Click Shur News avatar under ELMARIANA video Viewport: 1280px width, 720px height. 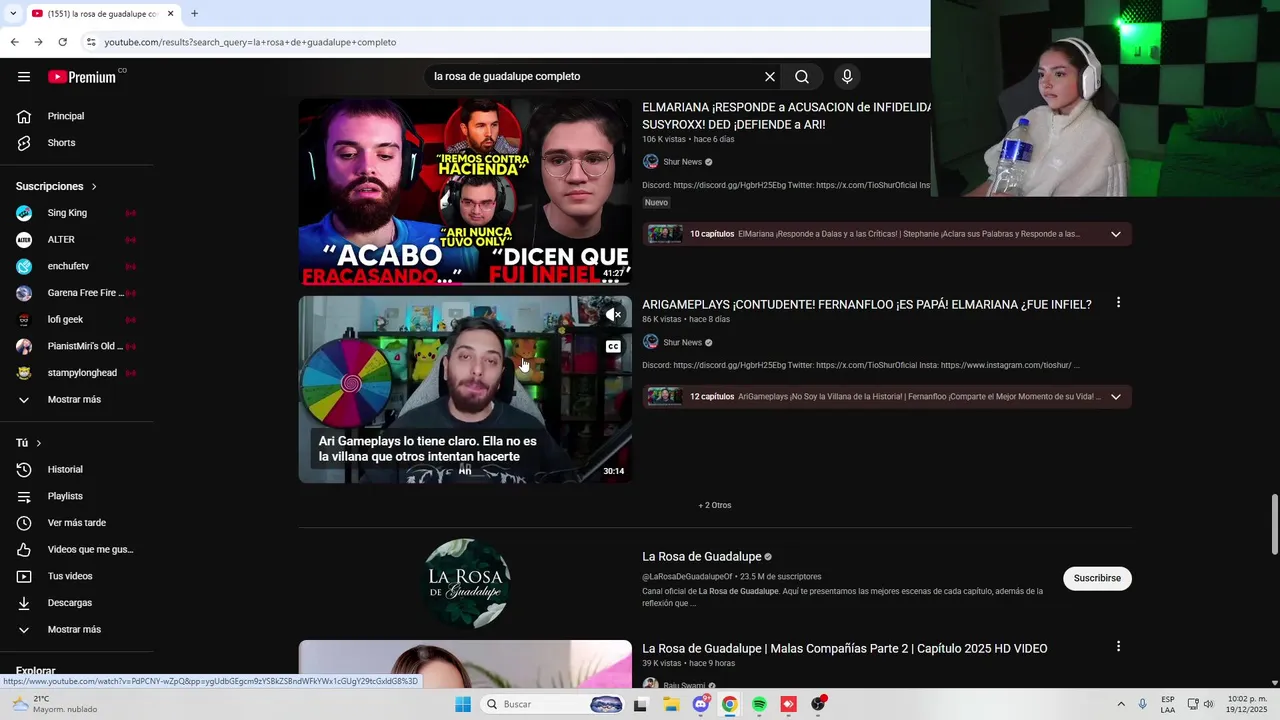click(650, 162)
